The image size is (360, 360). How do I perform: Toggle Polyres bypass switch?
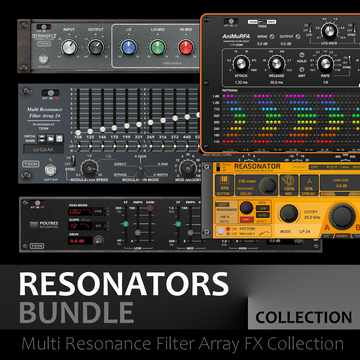pyautogui.click(x=37, y=203)
